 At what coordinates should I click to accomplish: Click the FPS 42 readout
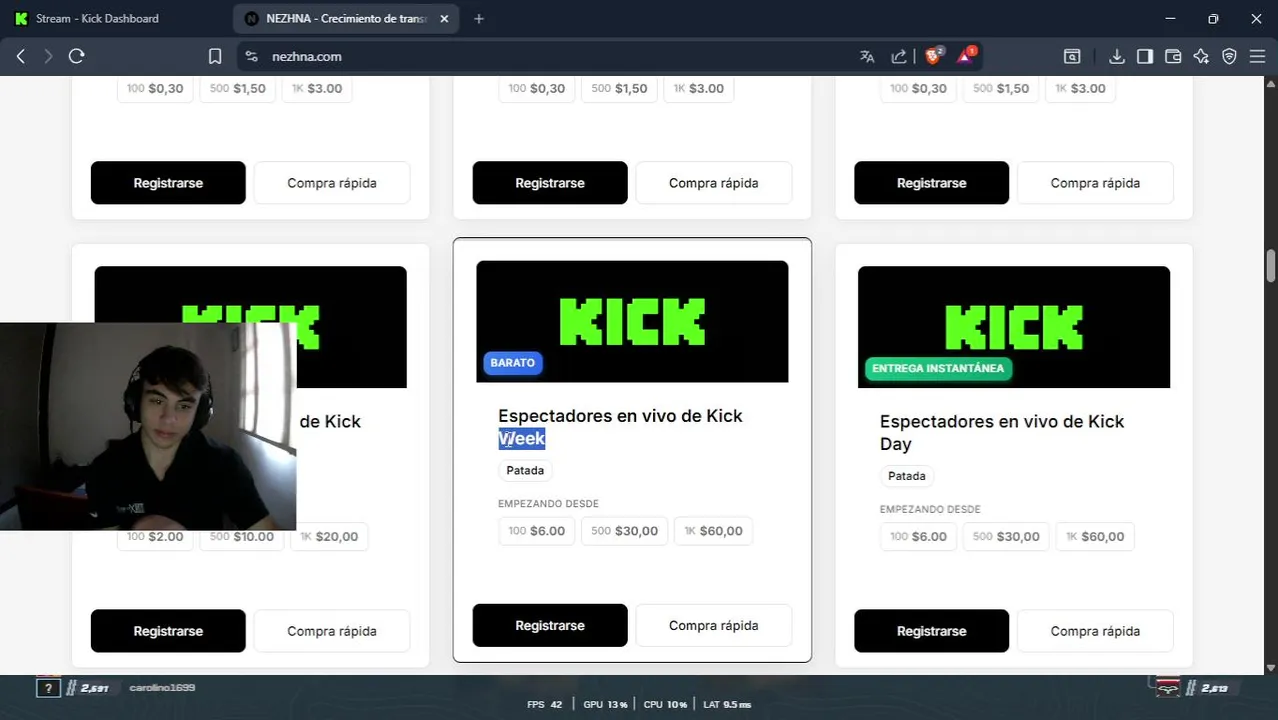(x=545, y=705)
